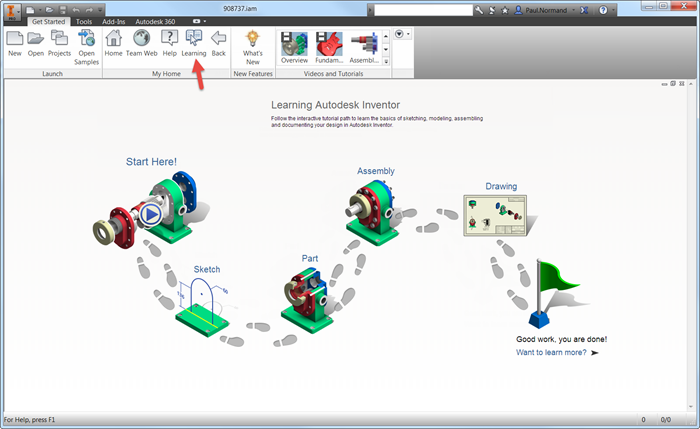This screenshot has width=700, height=429.
Task: Close the inner document window
Action: (x=681, y=83)
